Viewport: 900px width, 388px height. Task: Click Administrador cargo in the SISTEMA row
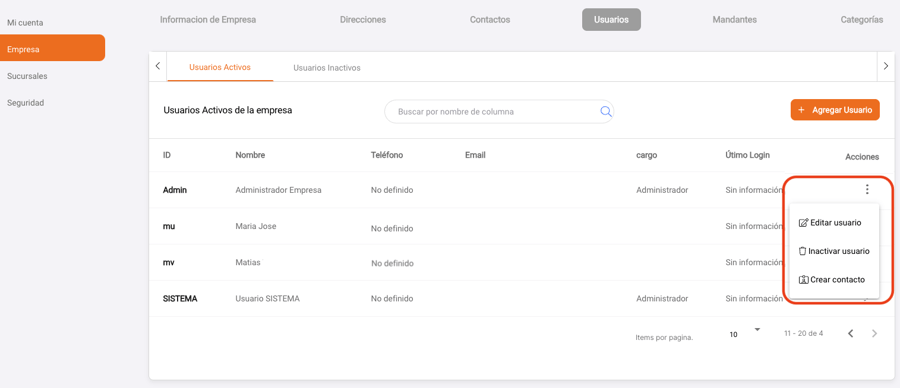(x=662, y=298)
